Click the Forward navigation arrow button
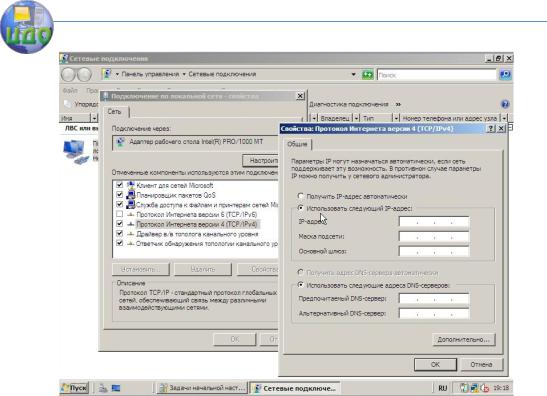 click(x=84, y=74)
